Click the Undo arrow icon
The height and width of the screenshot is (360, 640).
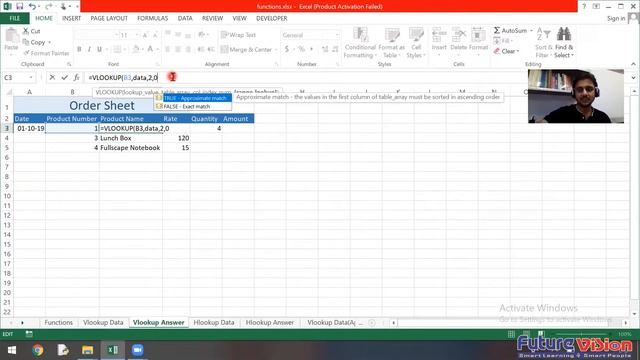32,6
